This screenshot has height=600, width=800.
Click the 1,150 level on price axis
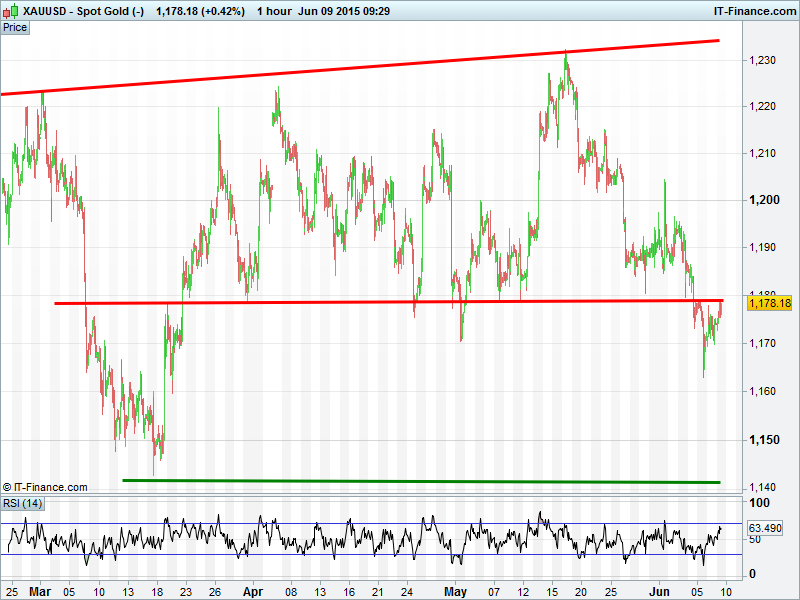(763, 440)
